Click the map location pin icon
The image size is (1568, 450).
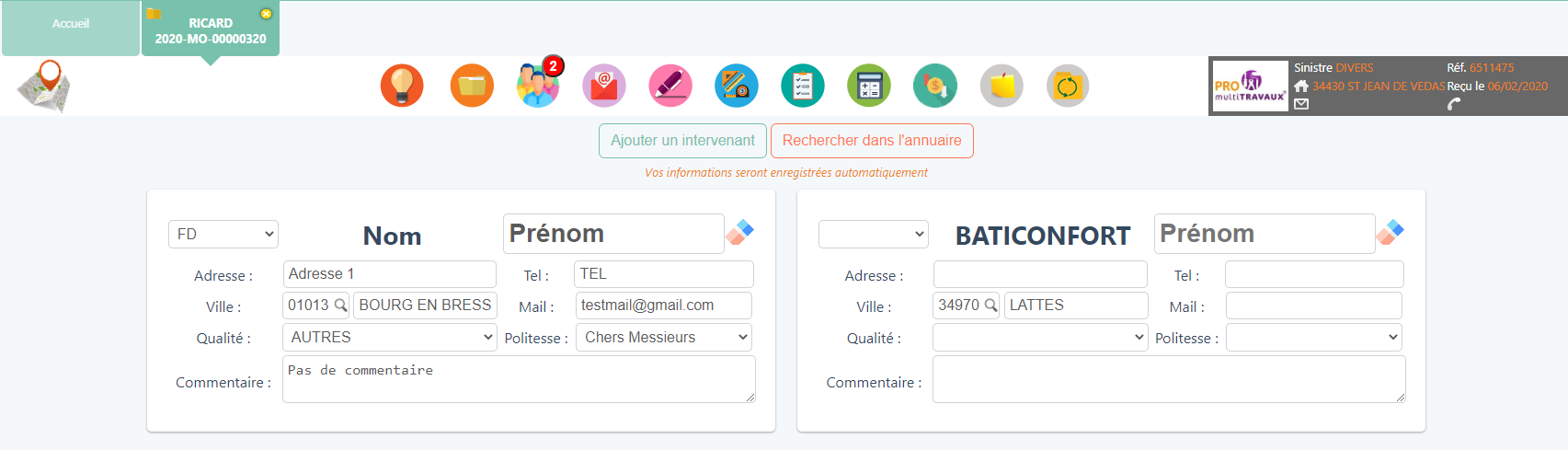coord(44,86)
